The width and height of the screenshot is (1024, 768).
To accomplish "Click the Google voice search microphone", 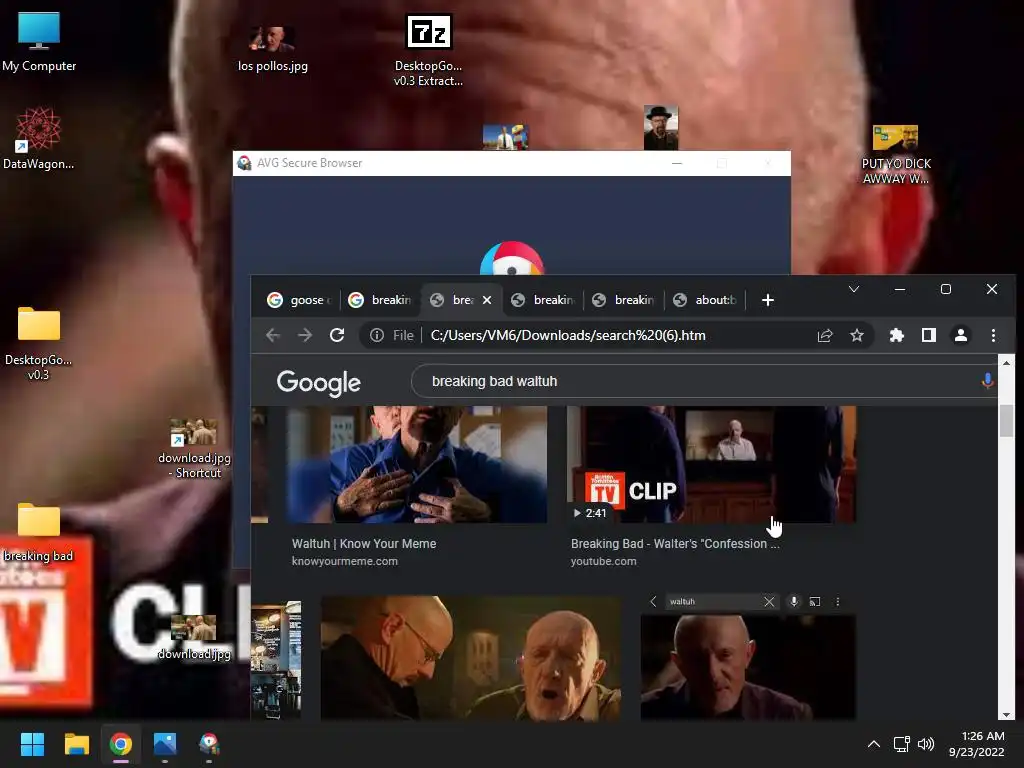I will [x=987, y=381].
